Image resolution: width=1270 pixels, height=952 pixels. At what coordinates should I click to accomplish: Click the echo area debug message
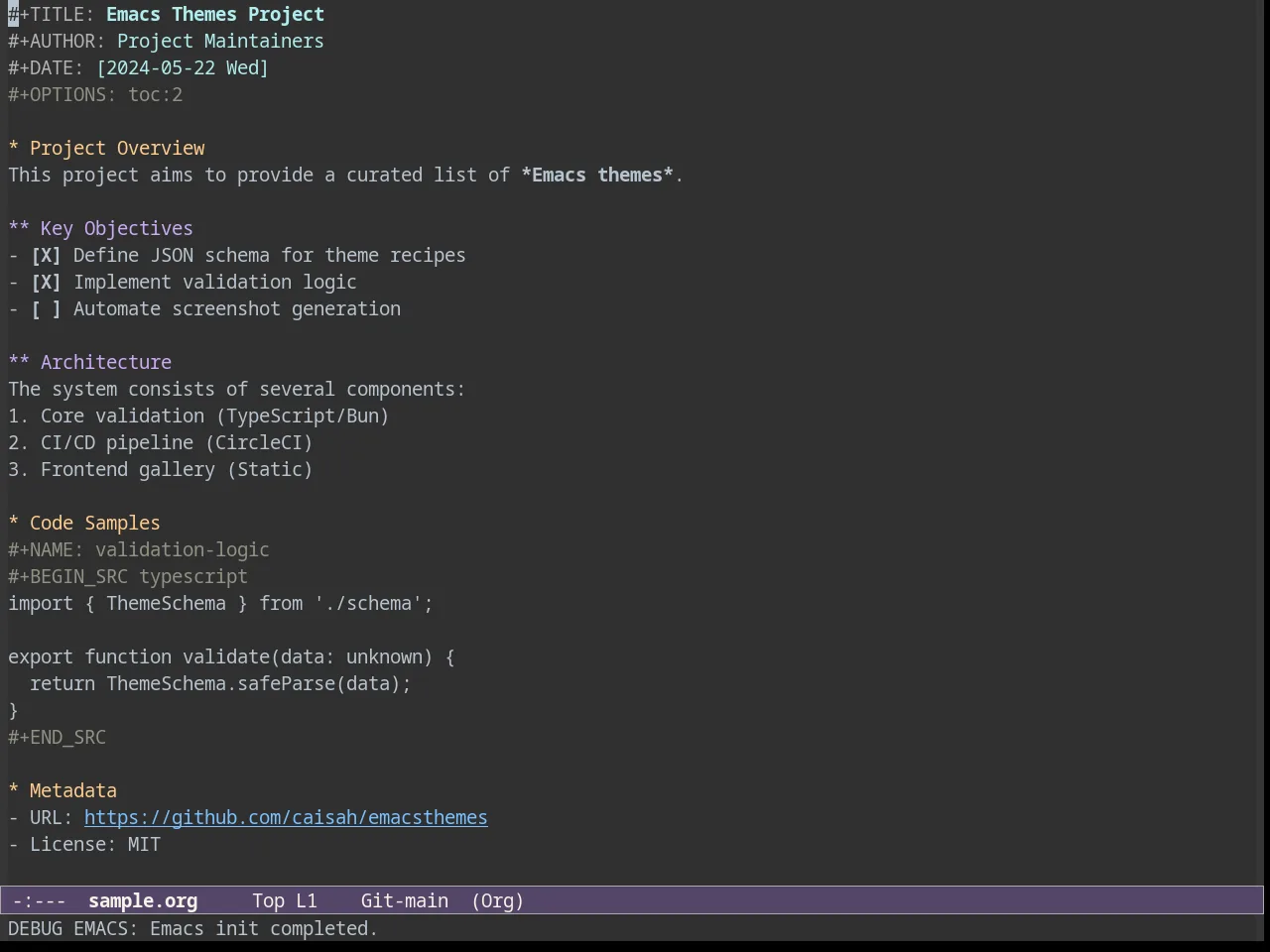tap(193, 929)
